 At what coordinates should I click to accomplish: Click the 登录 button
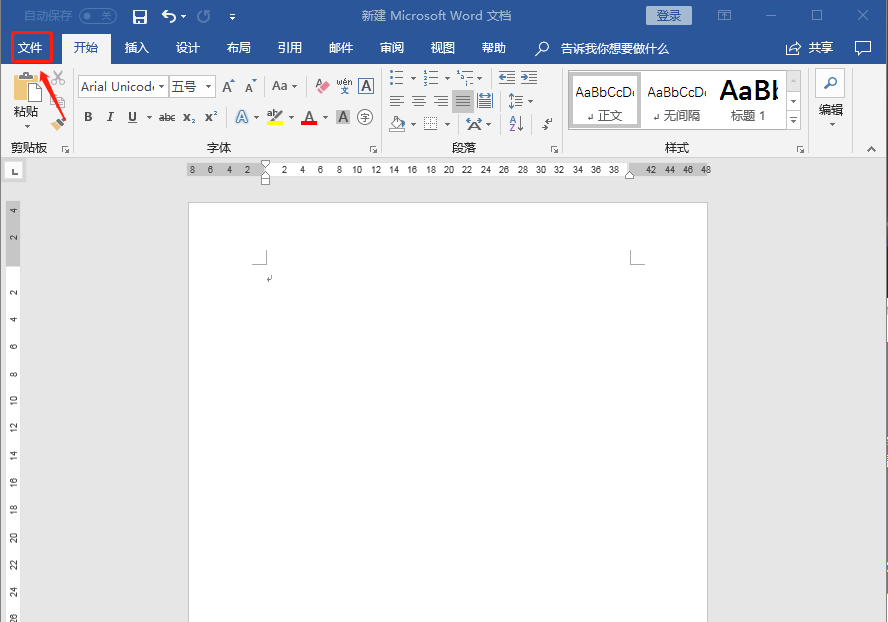point(669,16)
